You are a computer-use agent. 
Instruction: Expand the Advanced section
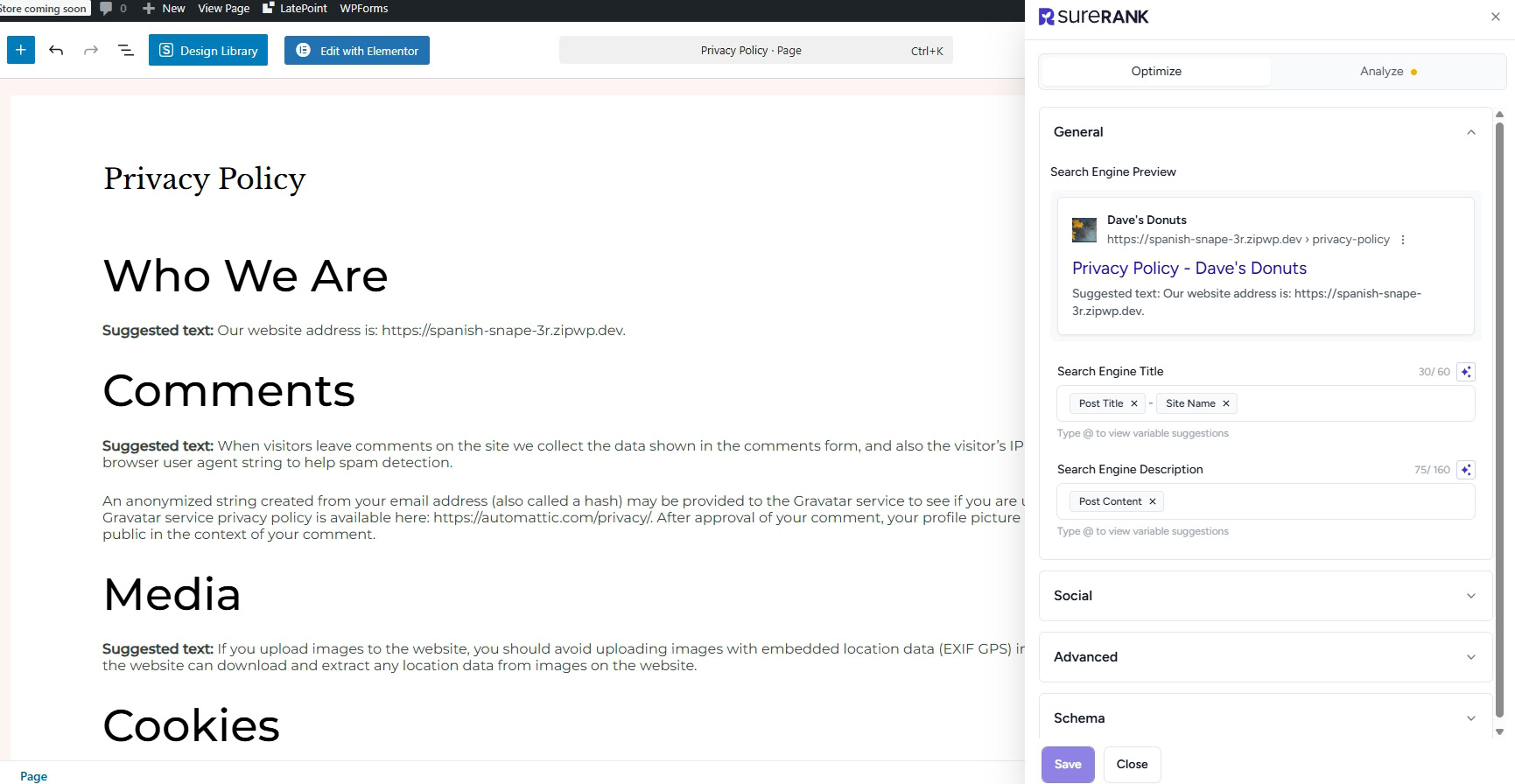1471,657
